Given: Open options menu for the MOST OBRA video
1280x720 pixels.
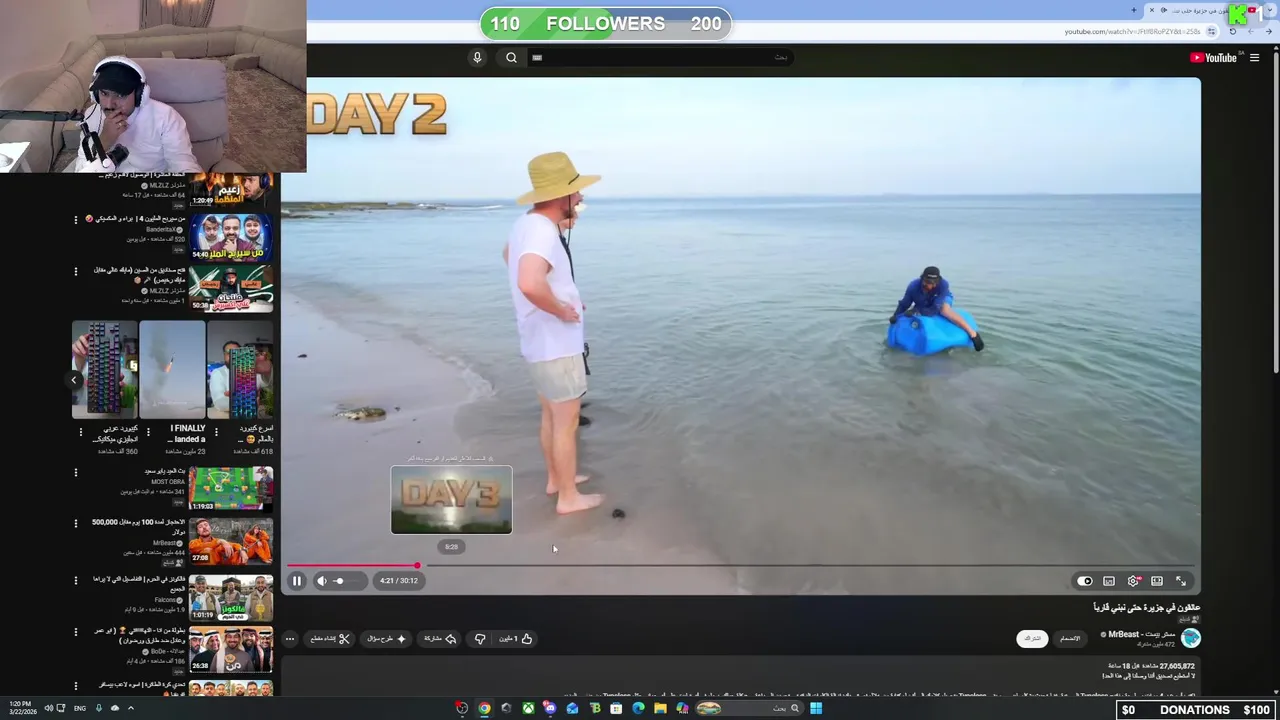Looking at the screenshot, I should pos(75,472).
